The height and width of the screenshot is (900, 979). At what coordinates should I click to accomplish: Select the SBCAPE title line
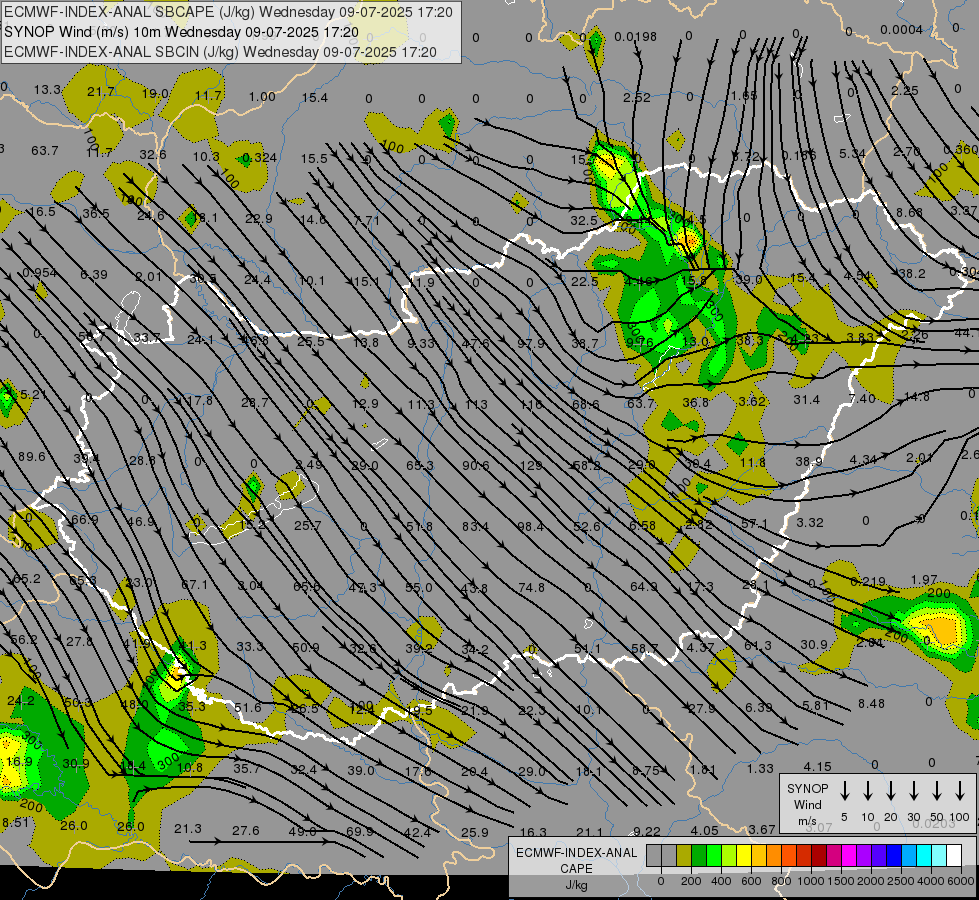tap(228, 12)
